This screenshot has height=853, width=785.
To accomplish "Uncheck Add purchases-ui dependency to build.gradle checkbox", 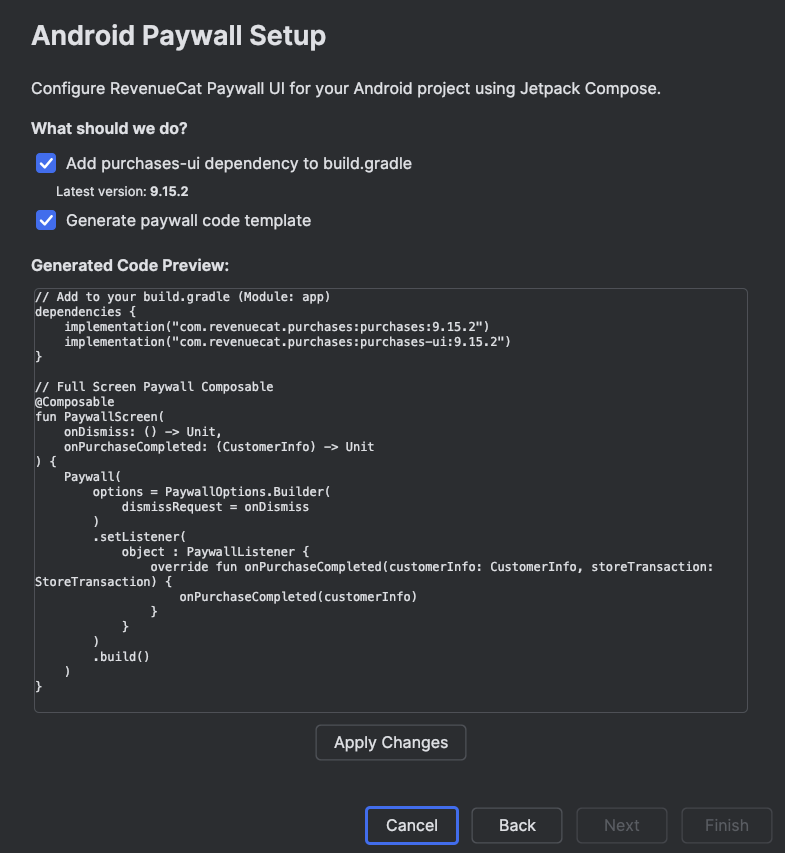I will coord(46,163).
